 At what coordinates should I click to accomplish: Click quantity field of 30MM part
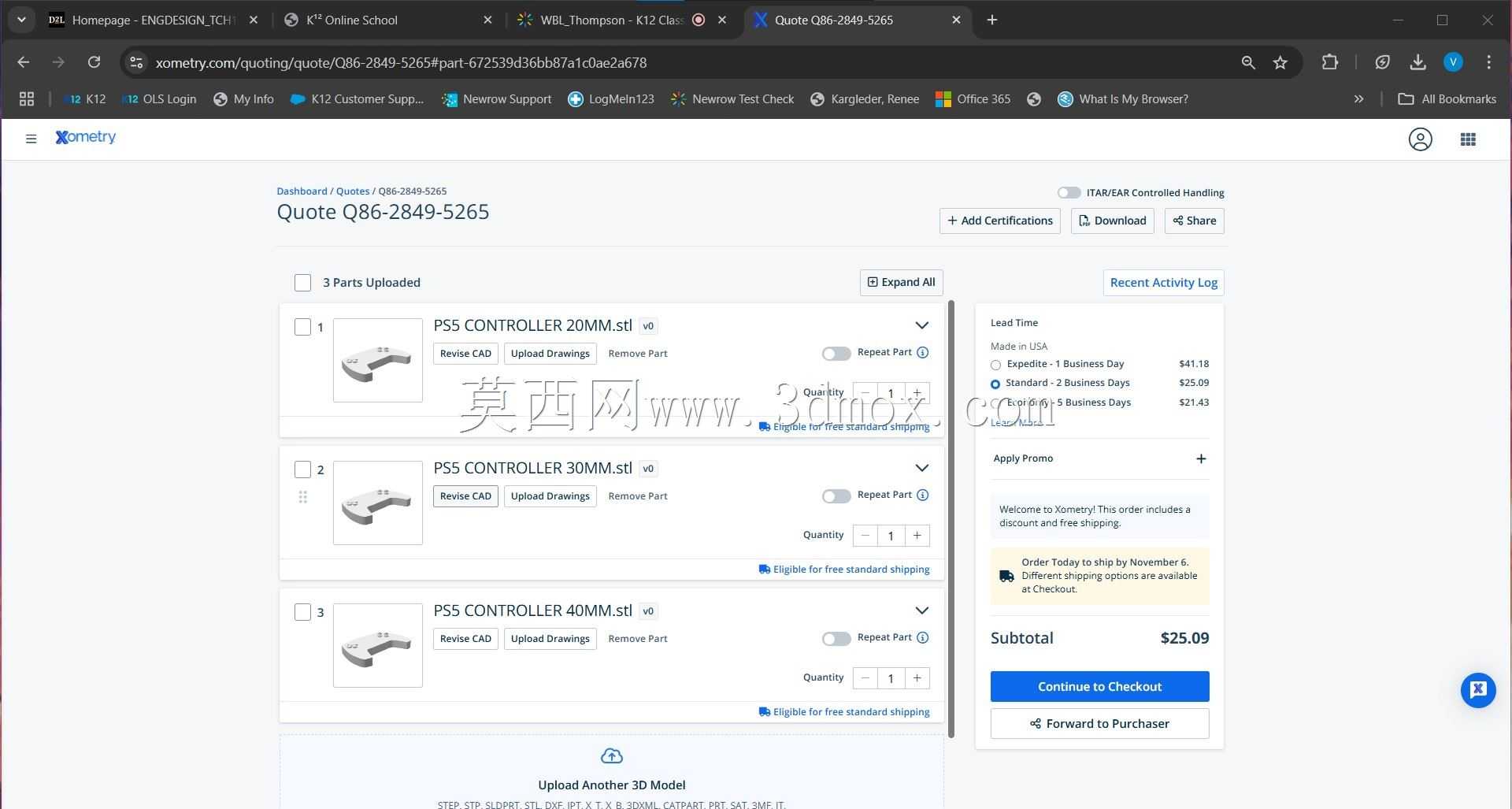pyautogui.click(x=891, y=536)
